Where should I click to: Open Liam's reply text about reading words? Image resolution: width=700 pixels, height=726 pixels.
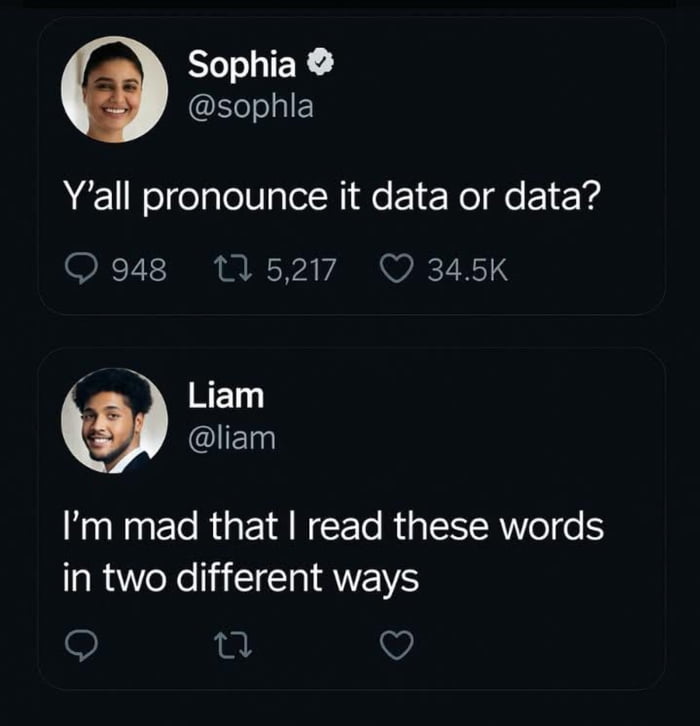coord(333,551)
